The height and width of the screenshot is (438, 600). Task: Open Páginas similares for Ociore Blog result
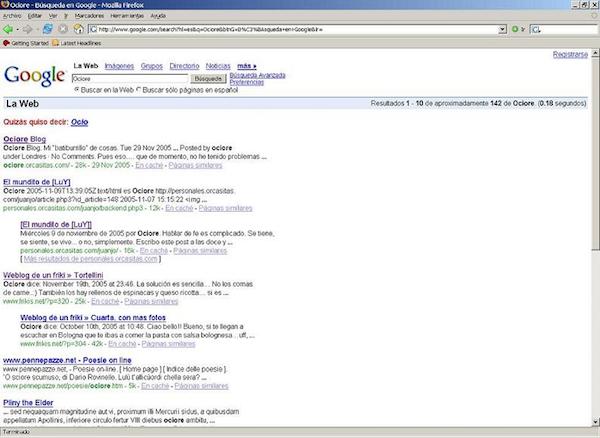click(195, 166)
